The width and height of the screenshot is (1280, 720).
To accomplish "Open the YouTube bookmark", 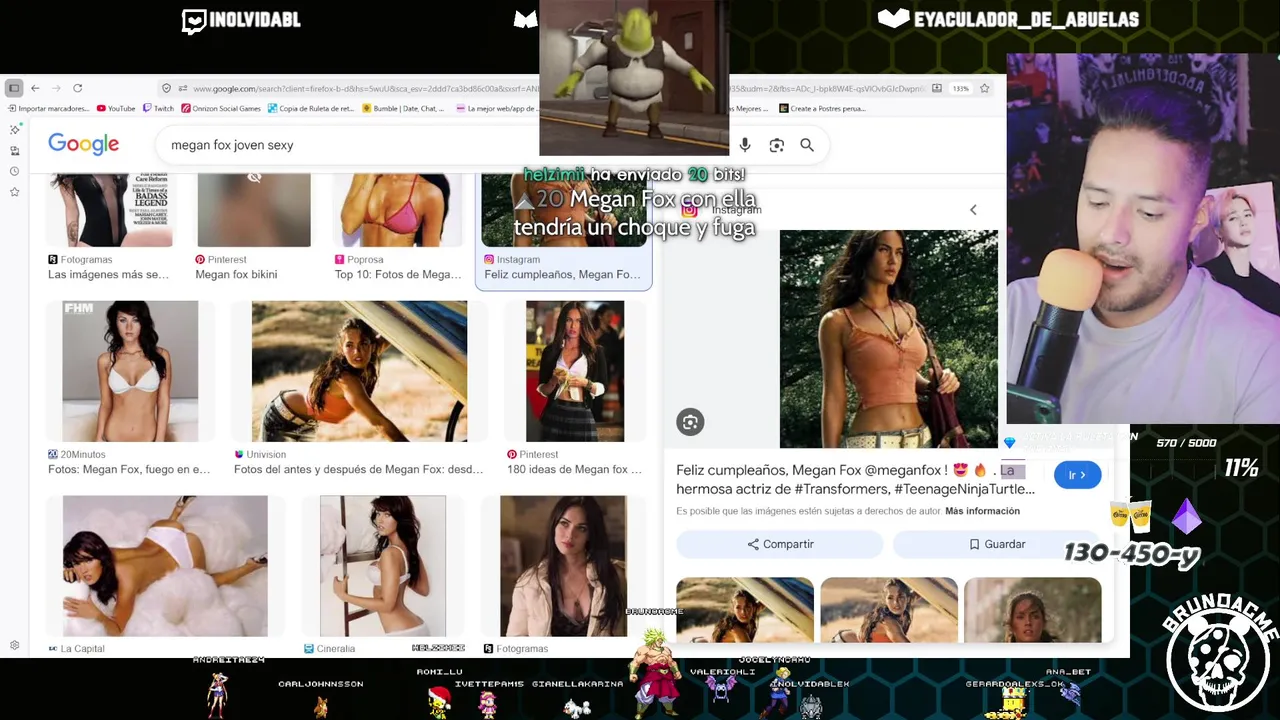I will [116, 108].
